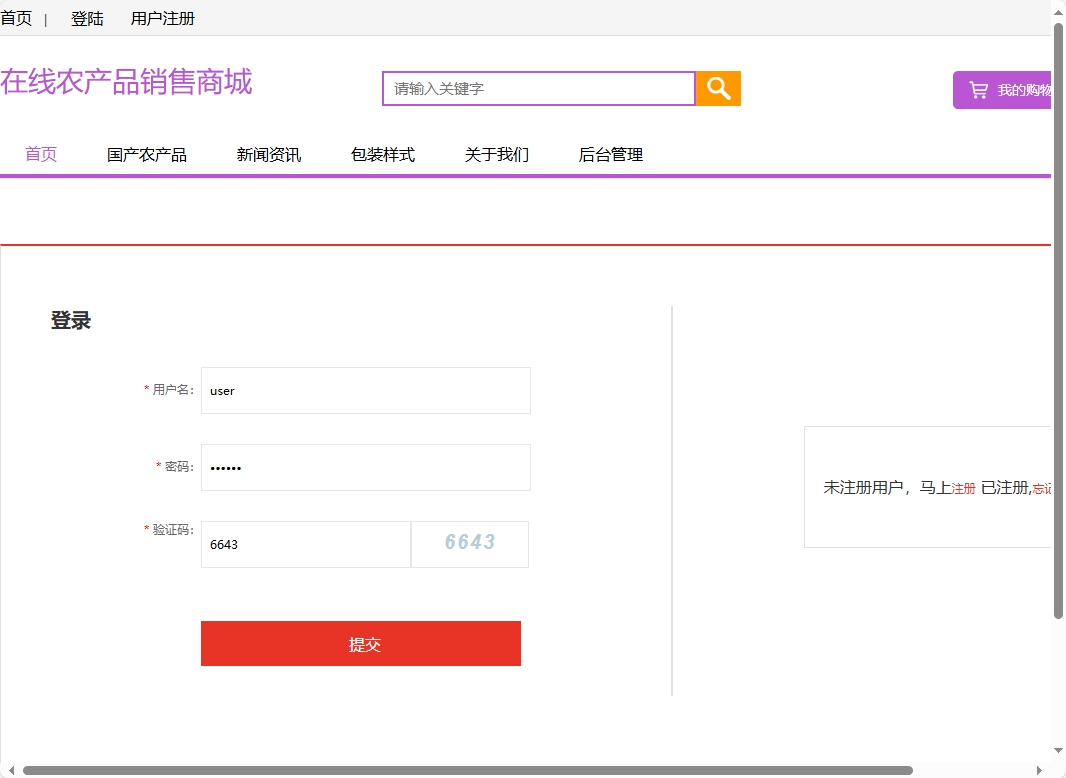Screen dimensions: 1066x778
Task: Click the red 注册 link for new users
Action: point(961,489)
